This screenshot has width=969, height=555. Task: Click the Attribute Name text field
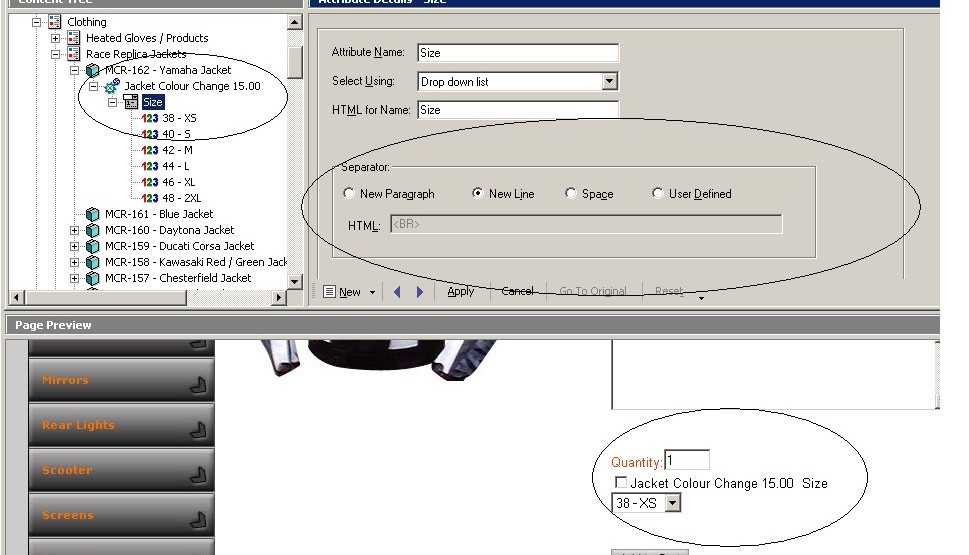coord(518,53)
